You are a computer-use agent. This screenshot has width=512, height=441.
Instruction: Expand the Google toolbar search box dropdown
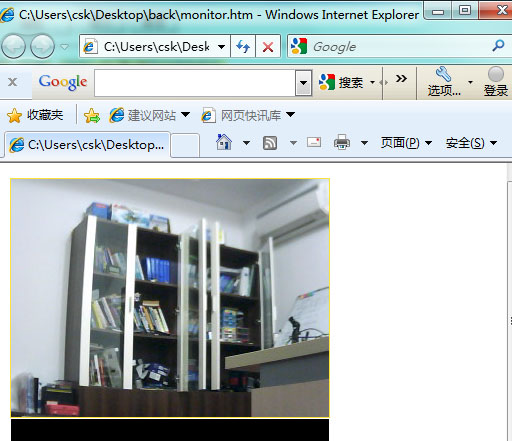(x=303, y=83)
